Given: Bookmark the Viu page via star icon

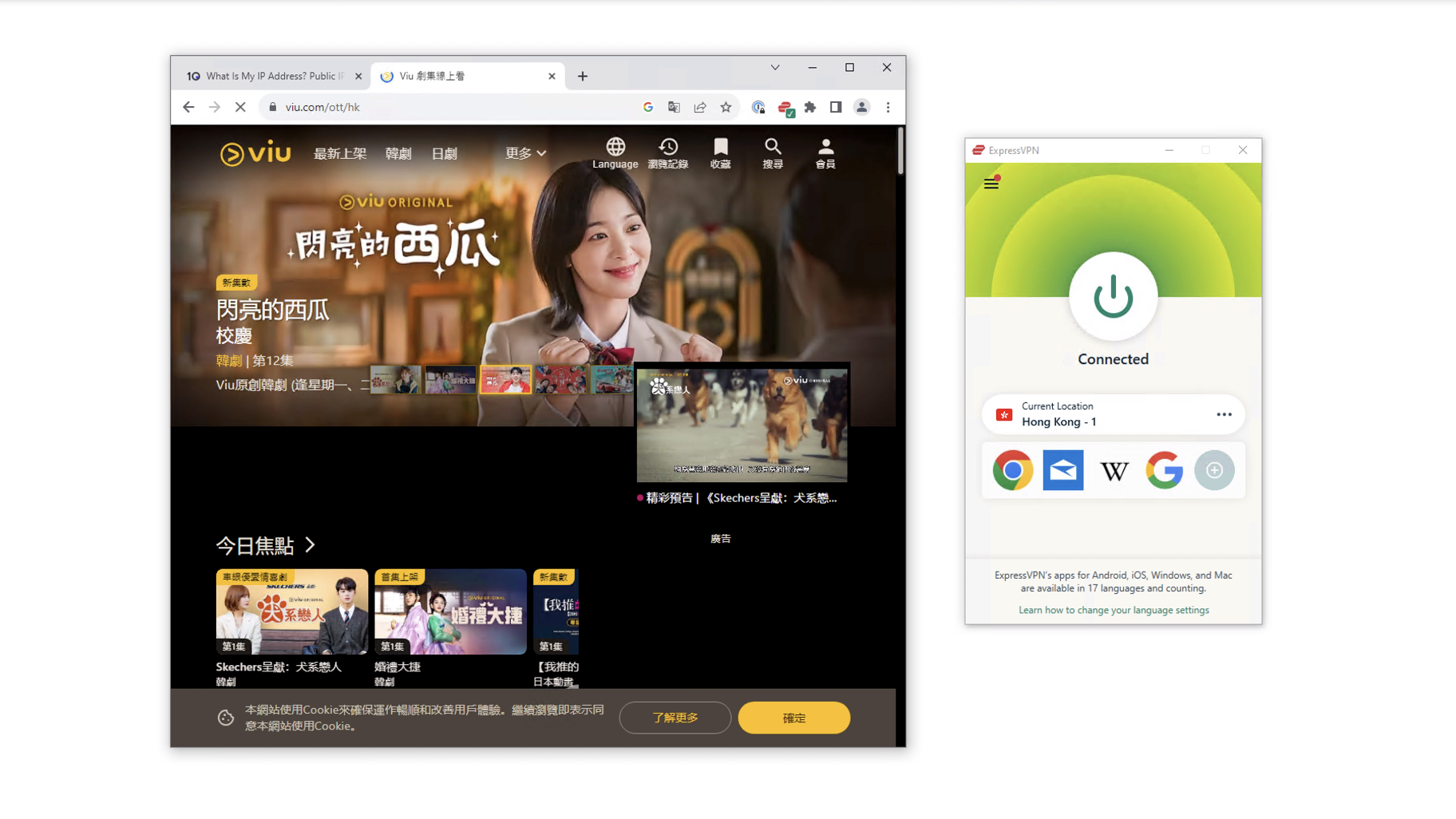Looking at the screenshot, I should [725, 106].
